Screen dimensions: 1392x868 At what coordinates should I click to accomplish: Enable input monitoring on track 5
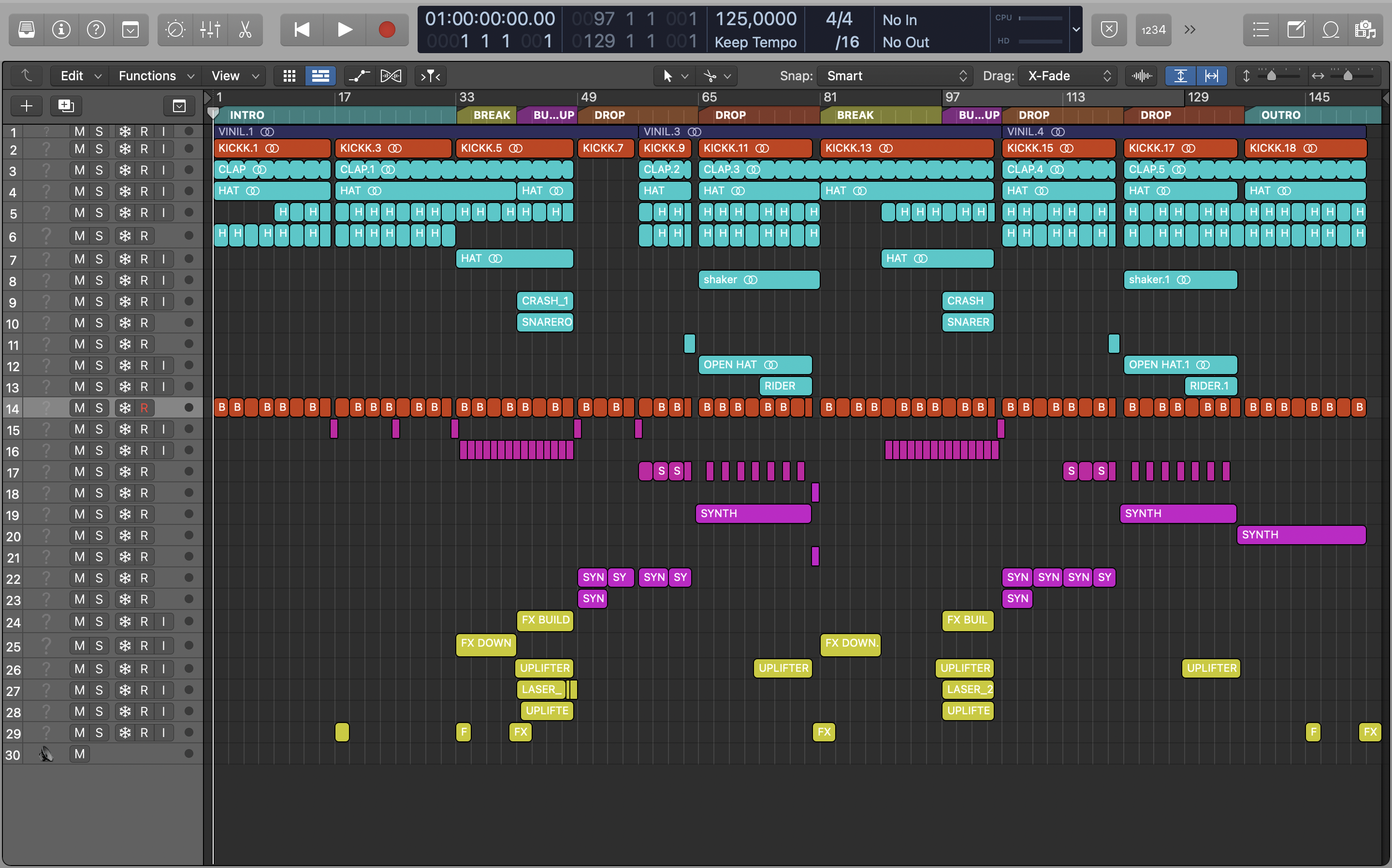pyautogui.click(x=163, y=212)
